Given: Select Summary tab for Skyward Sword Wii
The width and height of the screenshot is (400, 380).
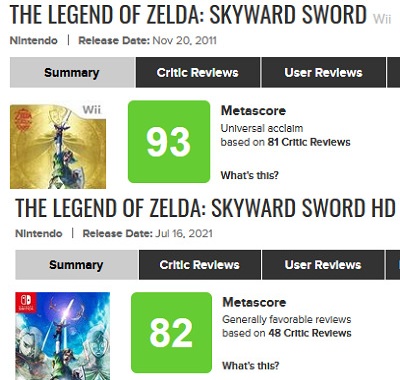Looking at the screenshot, I should [x=72, y=72].
